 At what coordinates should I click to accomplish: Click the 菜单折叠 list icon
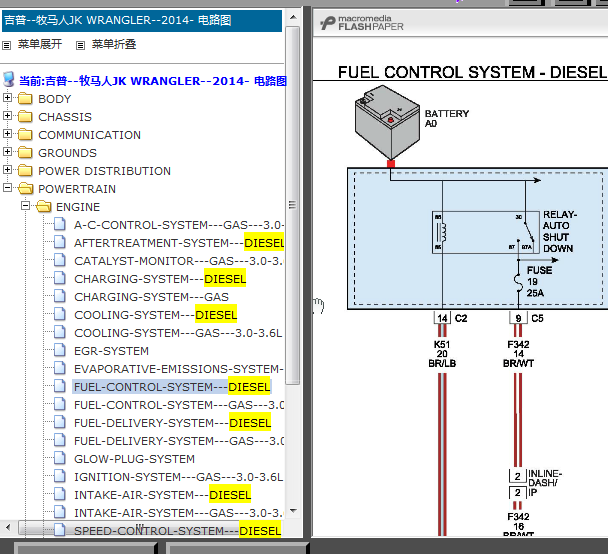pos(80,45)
